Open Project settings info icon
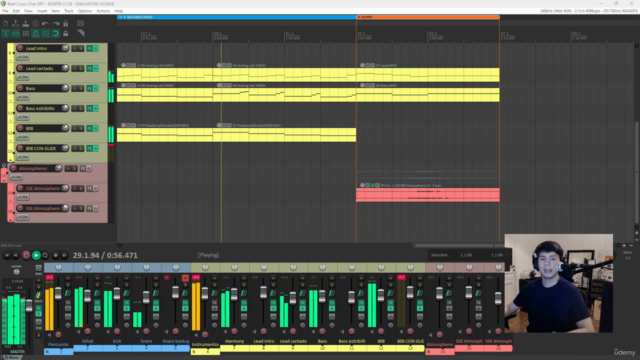640x360 pixels. click(x=36, y=24)
